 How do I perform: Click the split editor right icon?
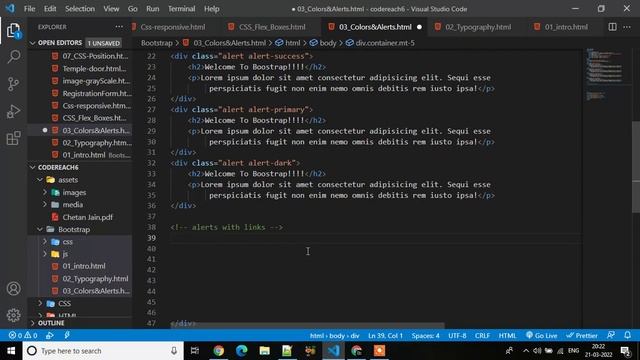612,27
